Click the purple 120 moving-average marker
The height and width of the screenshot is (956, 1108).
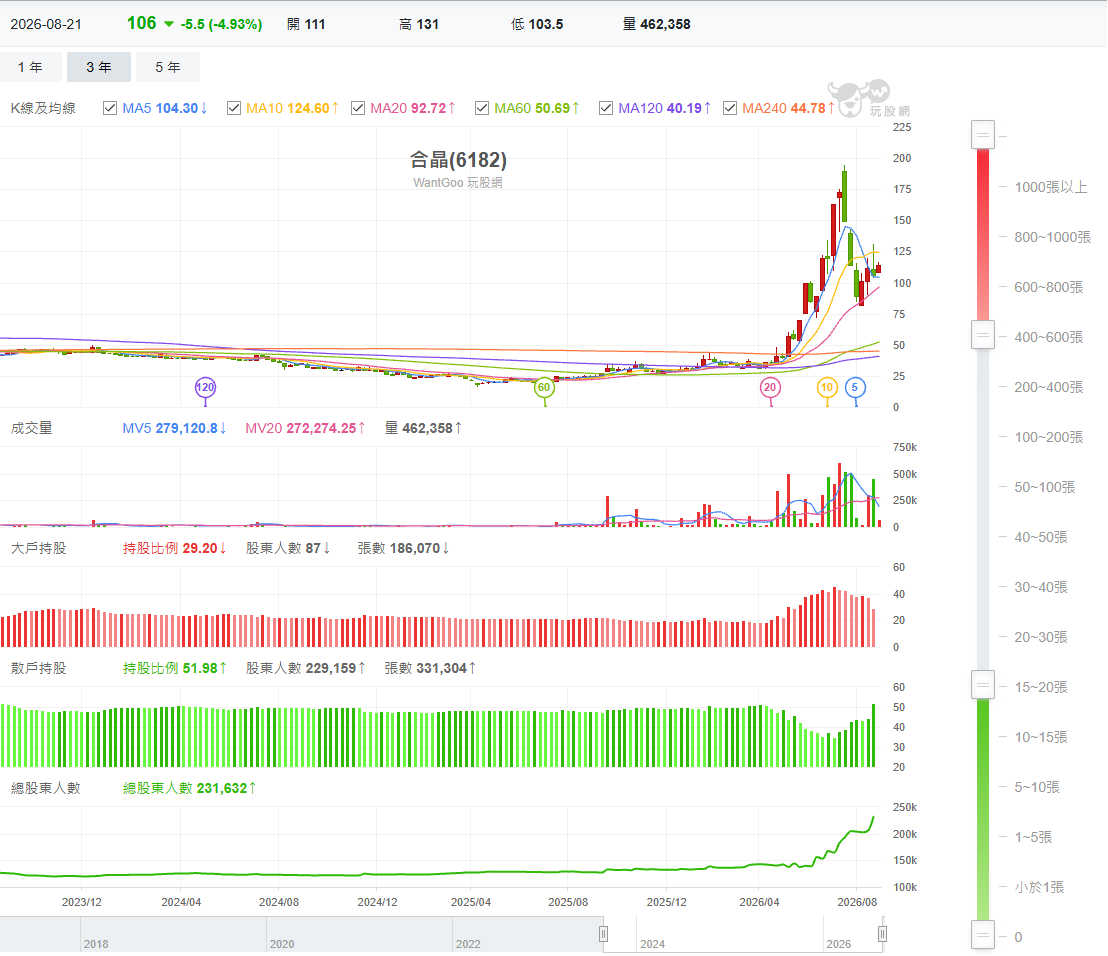tap(205, 387)
